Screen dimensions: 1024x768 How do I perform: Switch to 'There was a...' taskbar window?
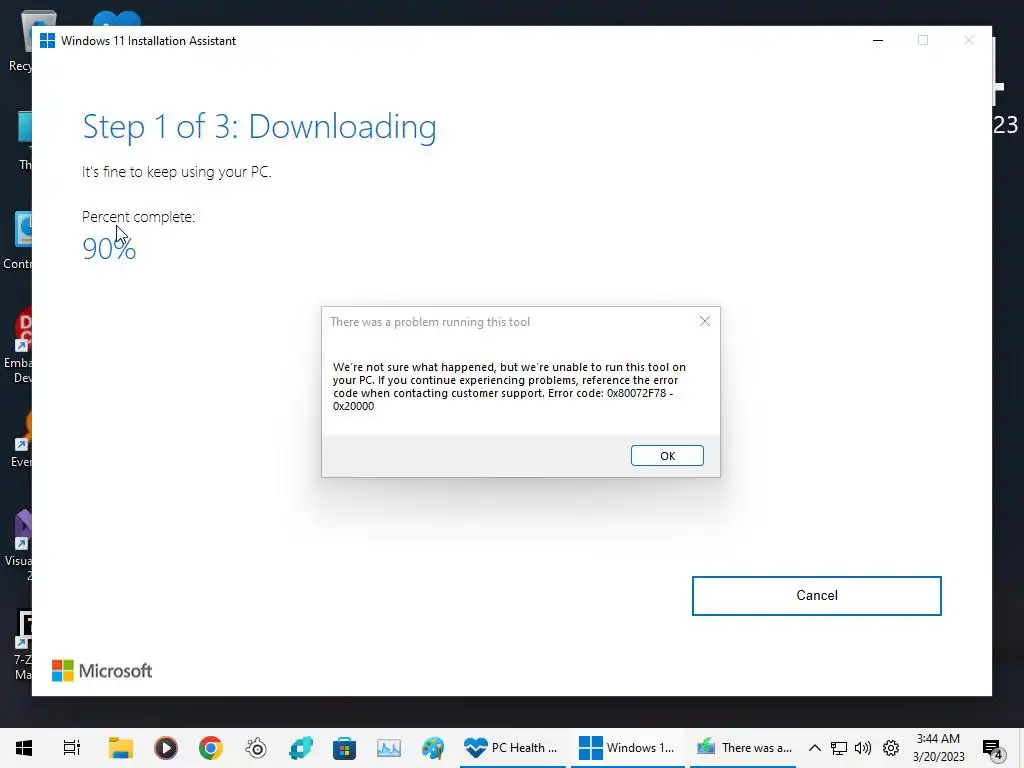coord(743,748)
